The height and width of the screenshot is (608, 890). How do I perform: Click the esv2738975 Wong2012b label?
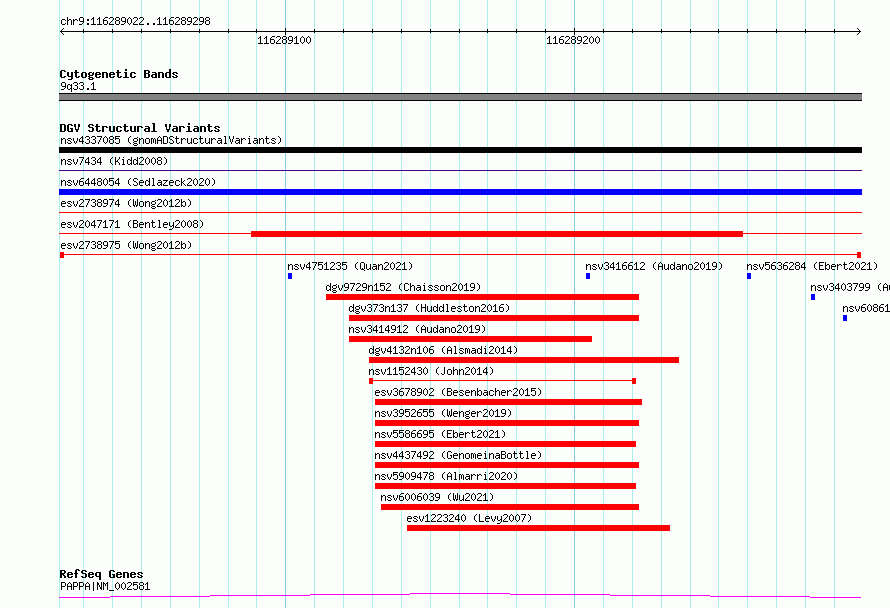tap(126, 245)
